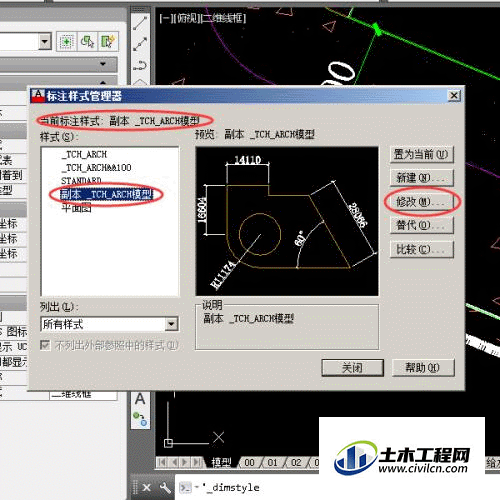
Task: Select the Multiline Text 'A' tool
Action: (140, 399)
